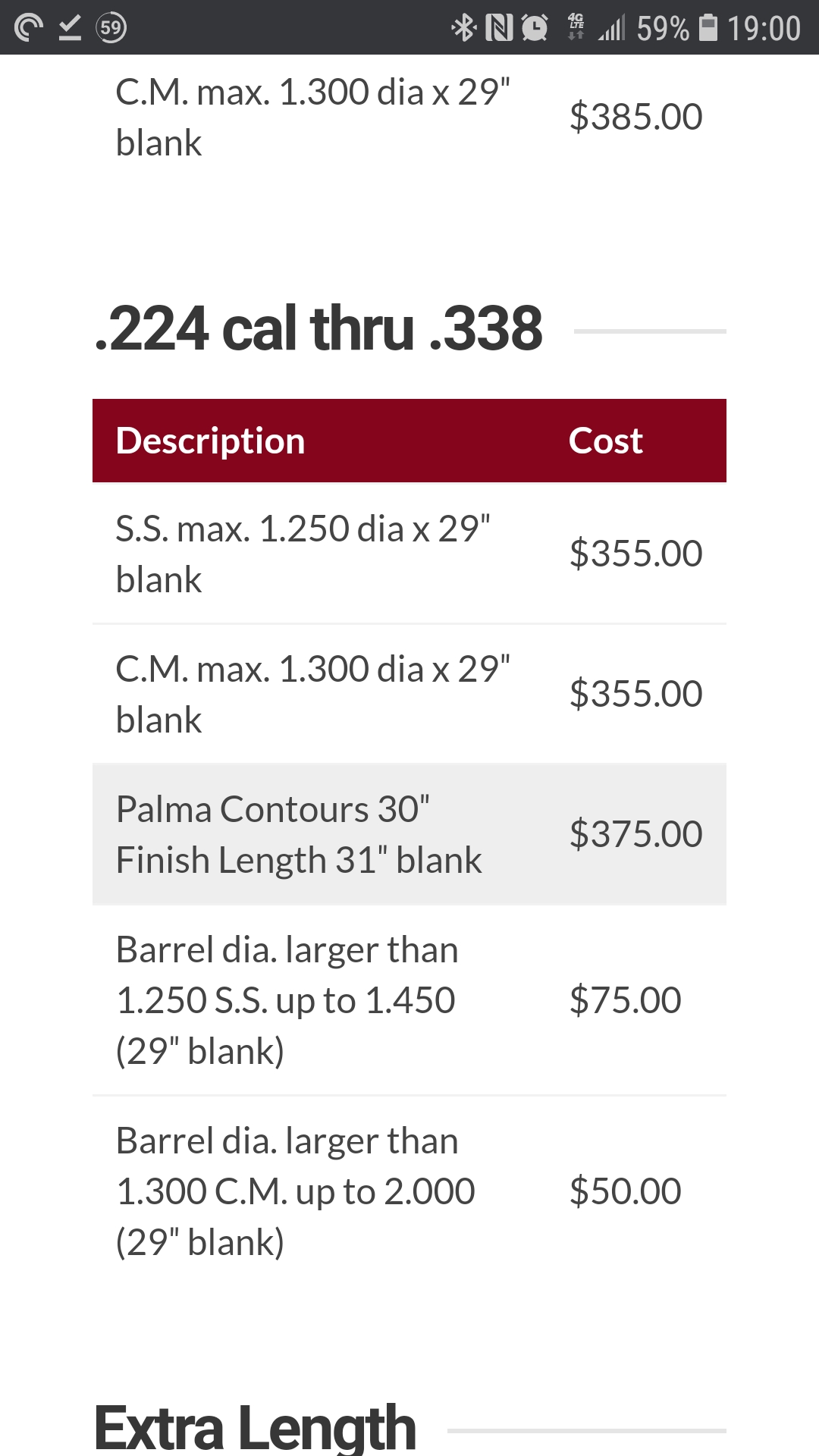Tap the NFC status icon

click(499, 28)
